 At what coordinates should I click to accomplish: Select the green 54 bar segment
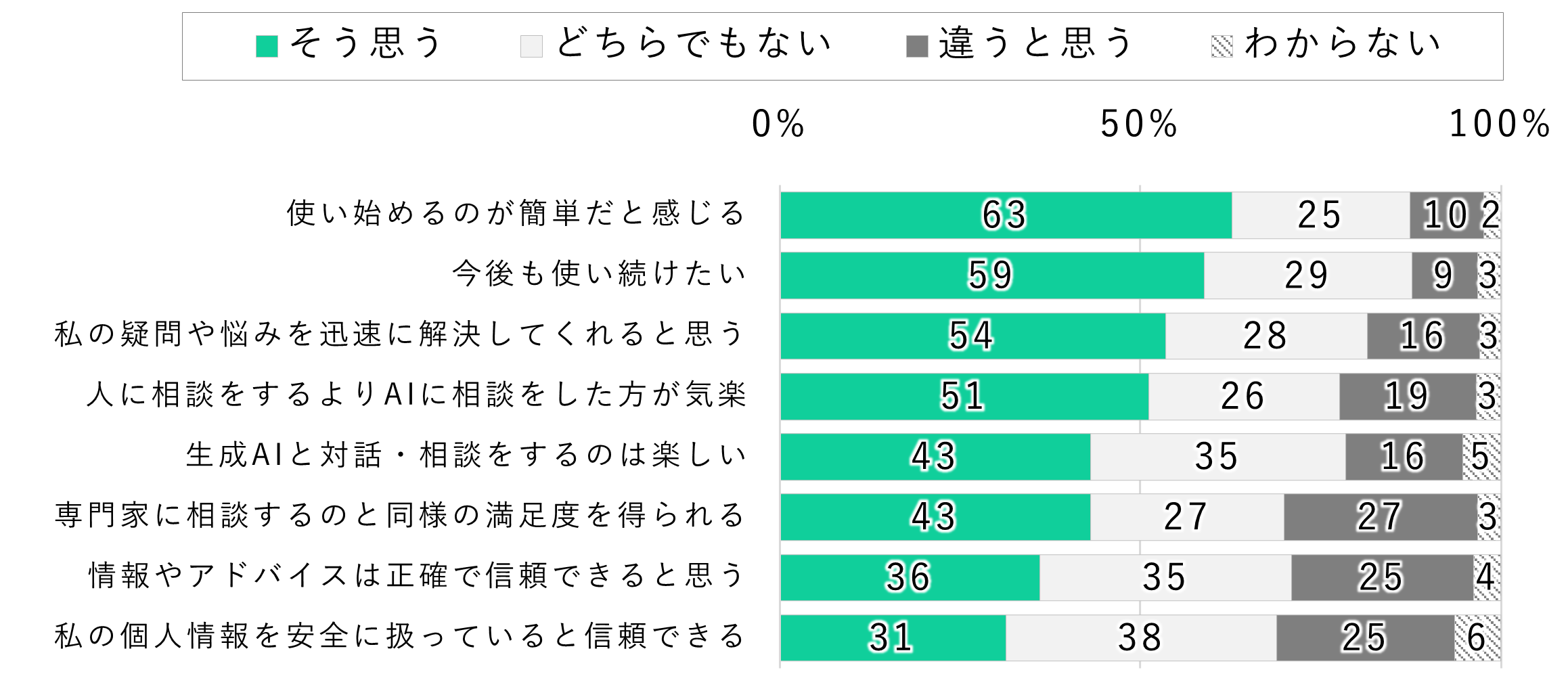[972, 336]
